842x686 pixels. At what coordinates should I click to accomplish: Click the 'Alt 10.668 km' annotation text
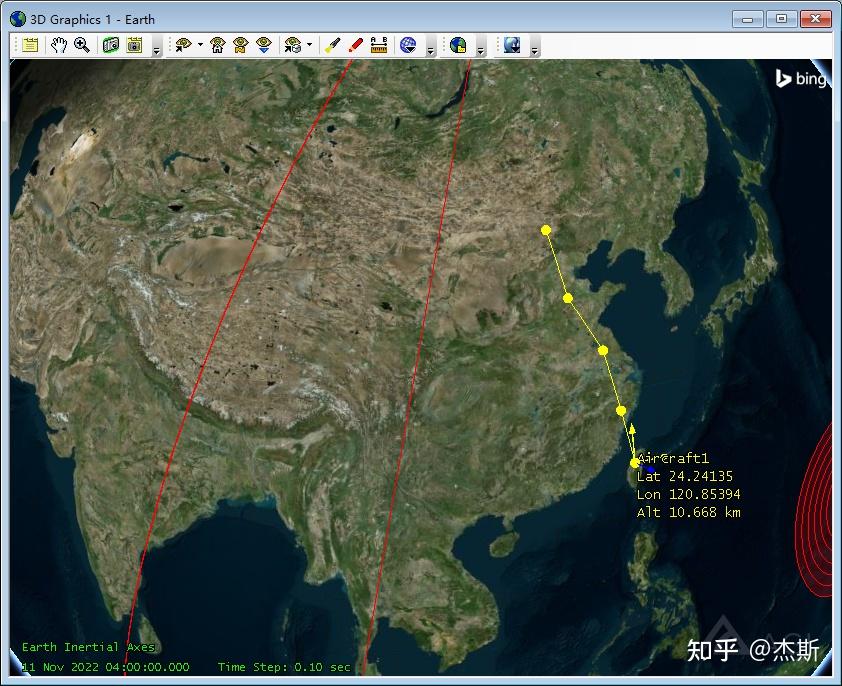click(688, 512)
